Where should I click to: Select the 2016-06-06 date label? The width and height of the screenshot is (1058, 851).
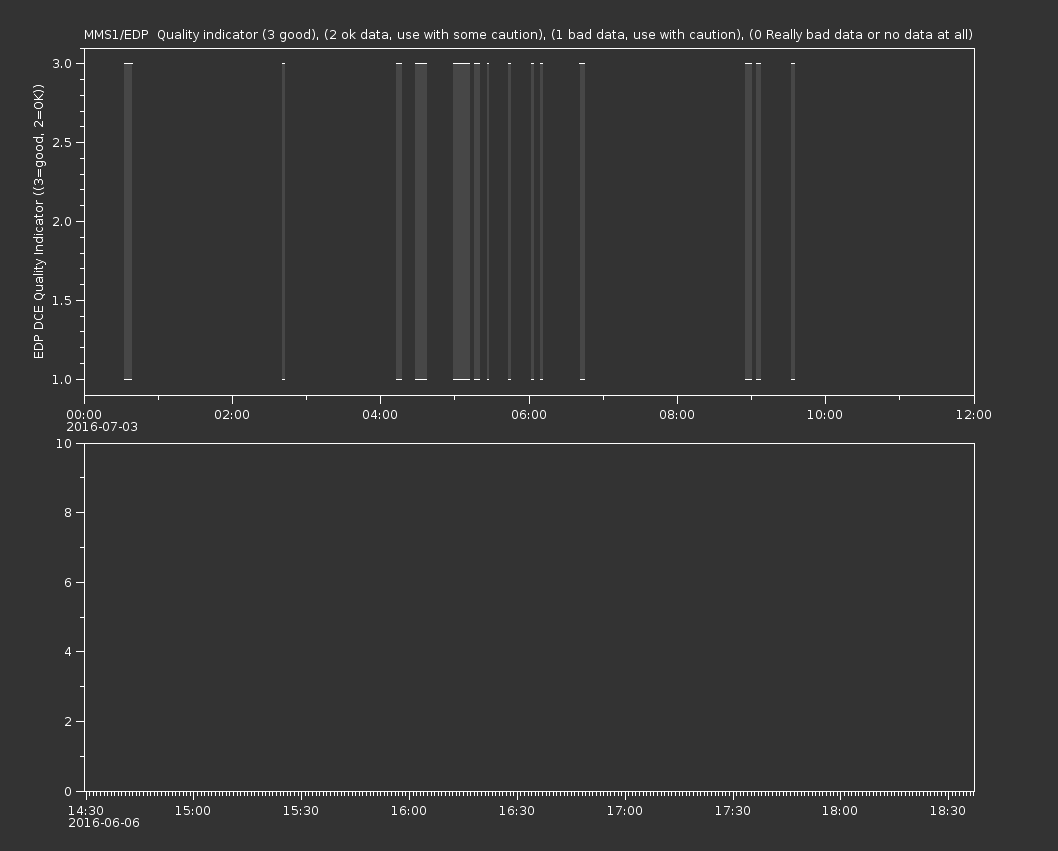pos(104,823)
